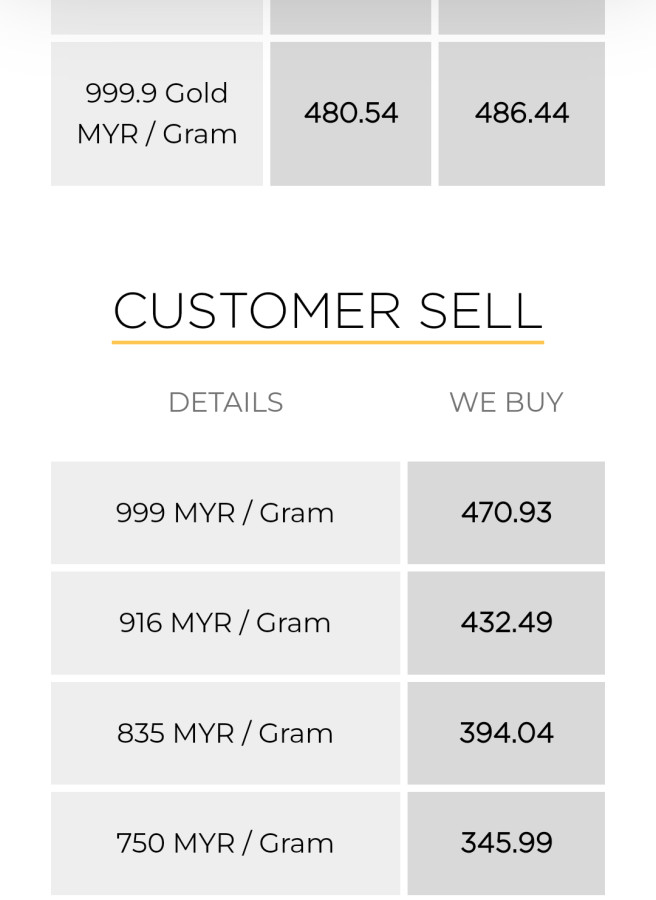Tap the 345.99 buy price

[x=506, y=843]
